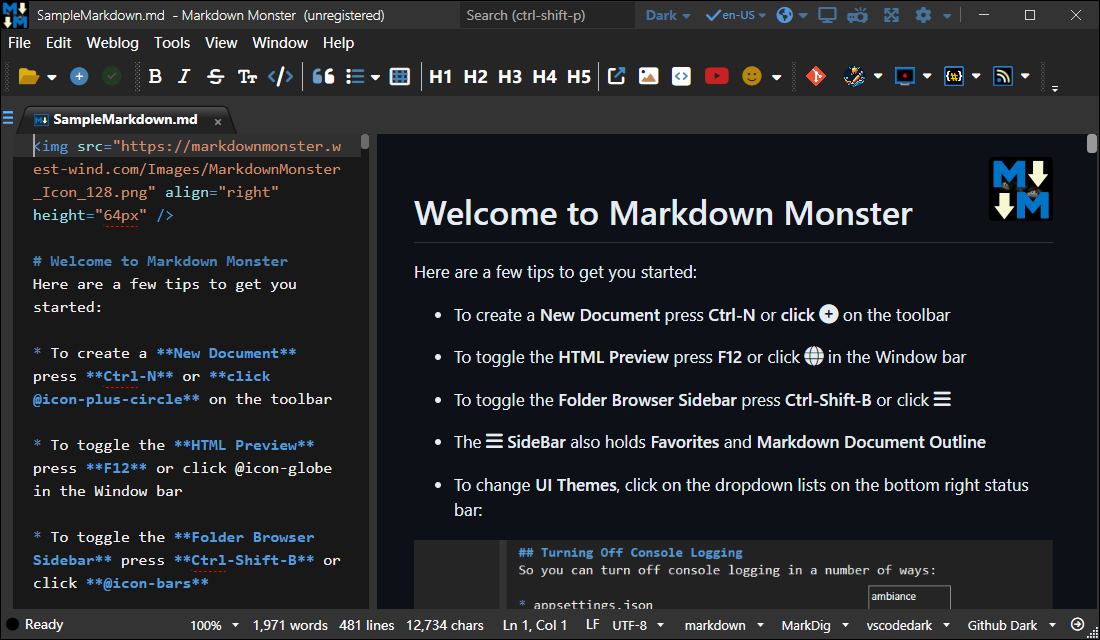Open the Help menu

tap(338, 43)
